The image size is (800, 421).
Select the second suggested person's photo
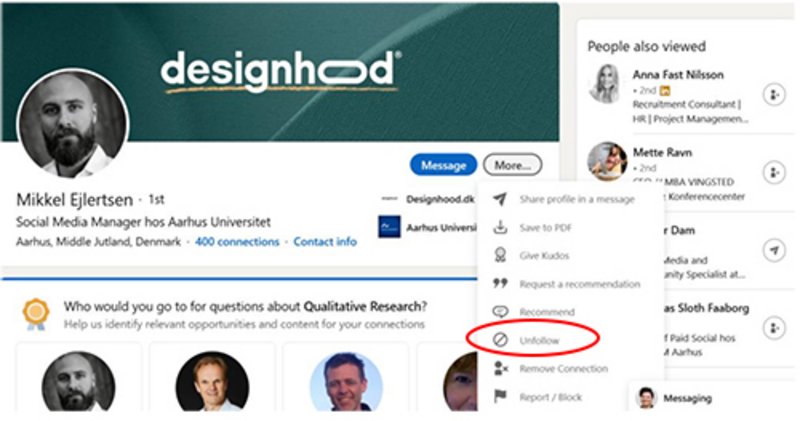[x=212, y=382]
